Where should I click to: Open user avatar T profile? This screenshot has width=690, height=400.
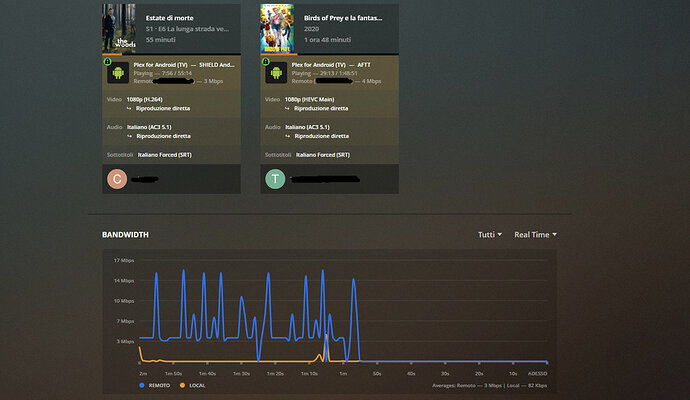[x=275, y=179]
